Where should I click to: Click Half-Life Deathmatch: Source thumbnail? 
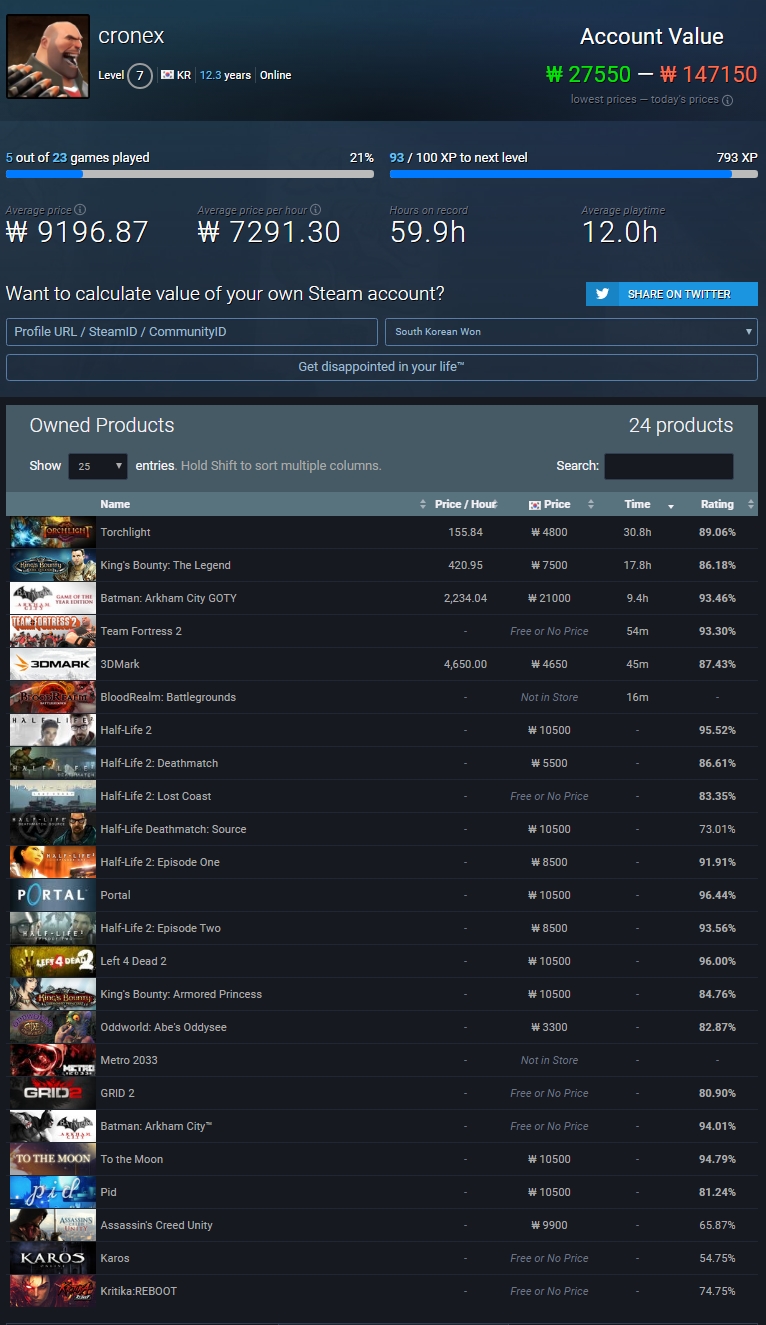point(53,829)
